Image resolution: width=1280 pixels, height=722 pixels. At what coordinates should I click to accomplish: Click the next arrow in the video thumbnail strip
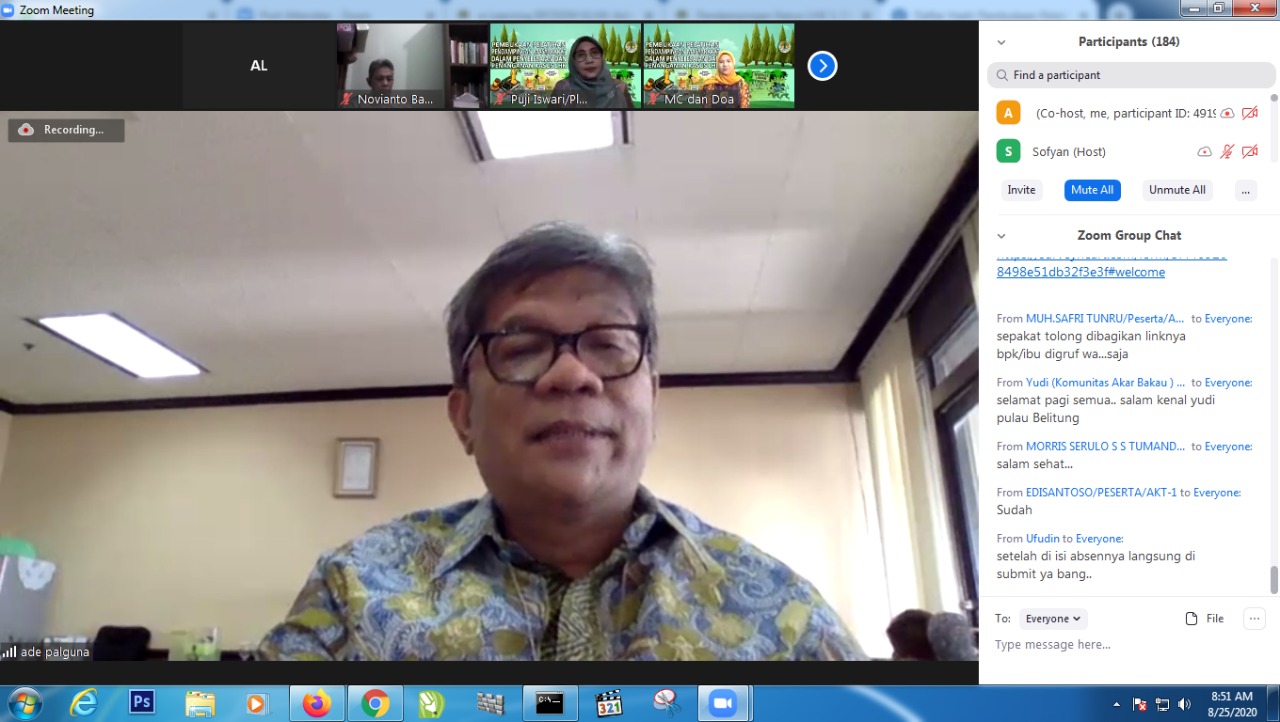[822, 66]
